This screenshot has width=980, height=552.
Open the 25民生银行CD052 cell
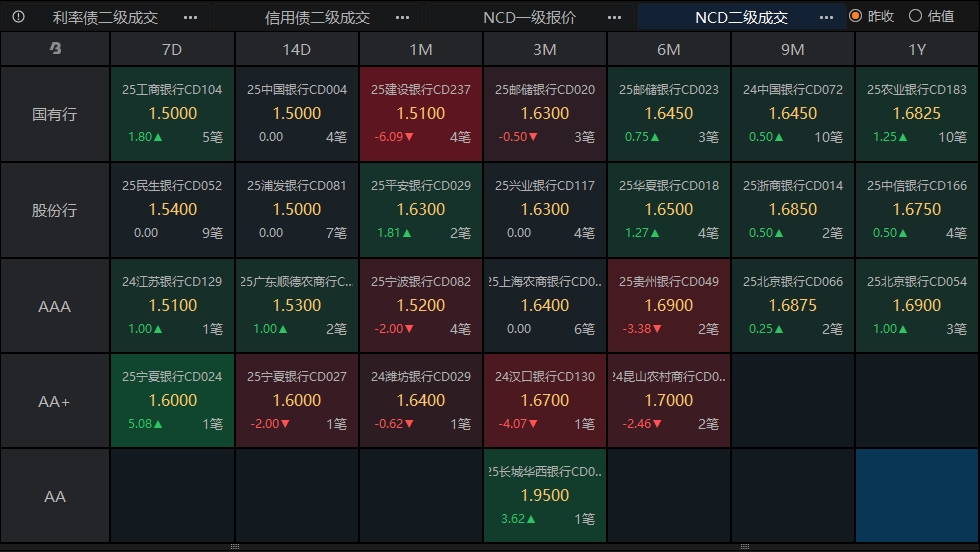(x=172, y=210)
